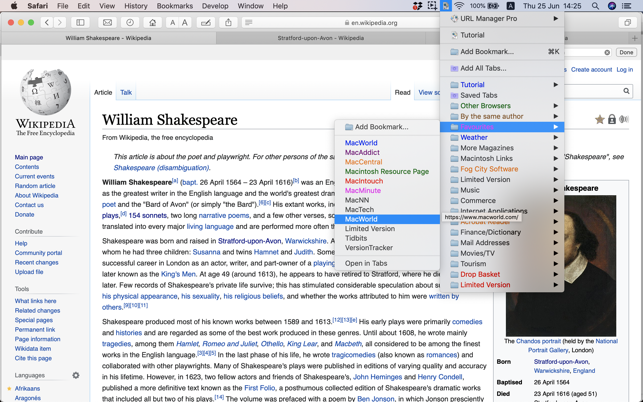Click the featured article star icon

[x=600, y=119]
